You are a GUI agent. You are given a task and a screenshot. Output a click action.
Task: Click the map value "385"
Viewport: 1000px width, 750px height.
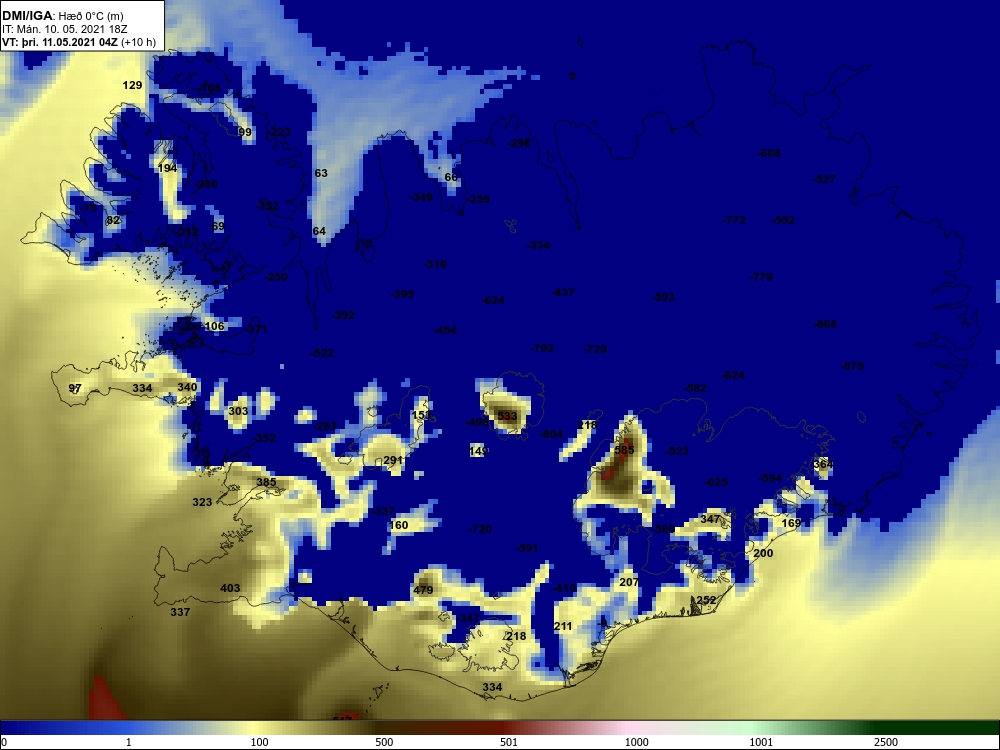tap(266, 482)
